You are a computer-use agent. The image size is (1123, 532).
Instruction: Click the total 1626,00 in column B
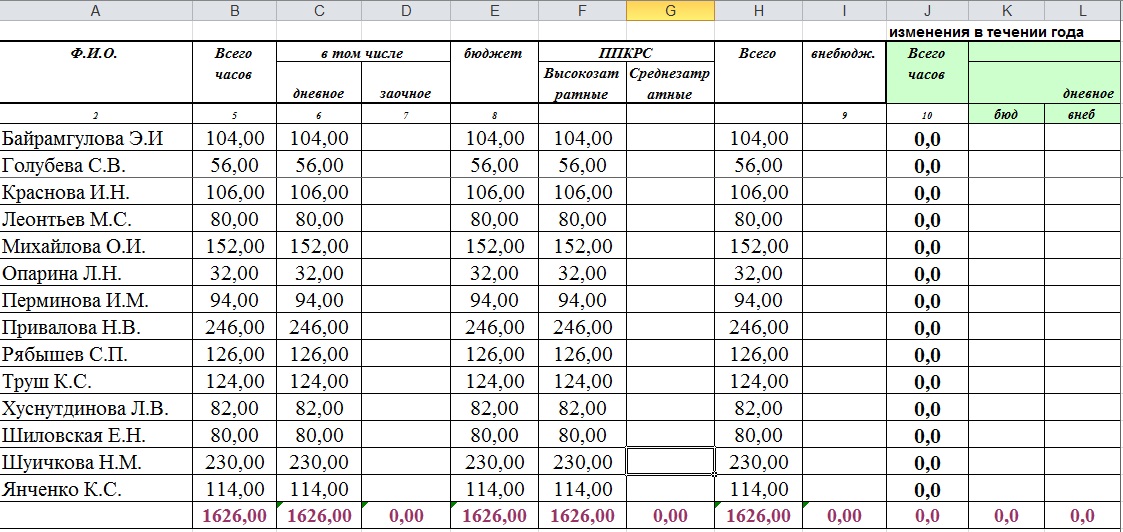pyautogui.click(x=234, y=516)
